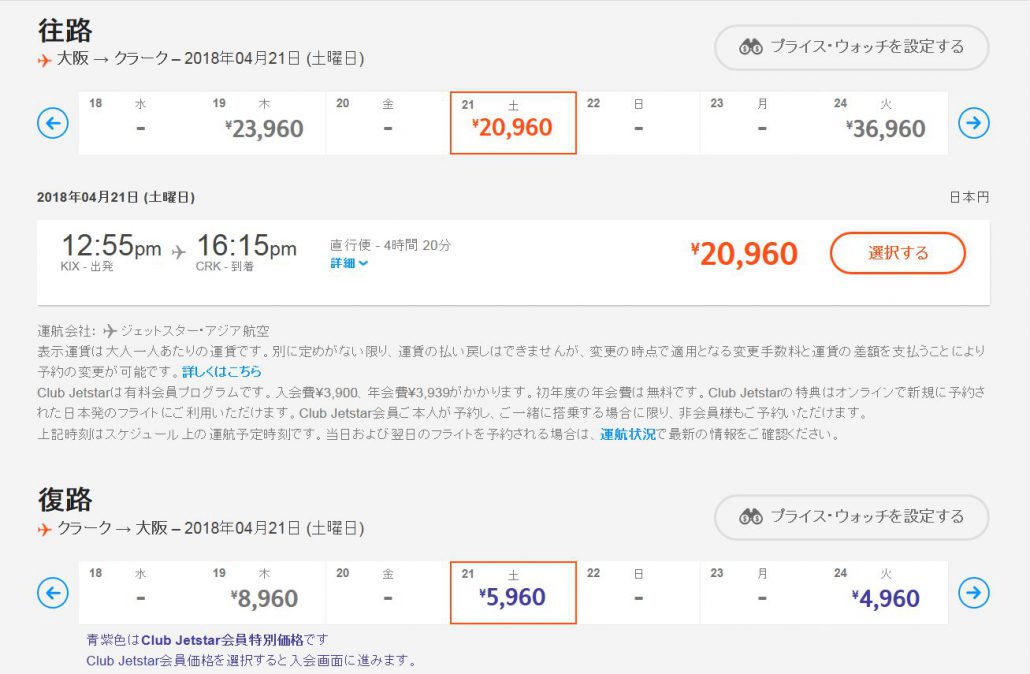The height and width of the screenshot is (674, 1030).
Task: Select the ¥20,960 flight with the 選択する button
Action: pos(897,254)
